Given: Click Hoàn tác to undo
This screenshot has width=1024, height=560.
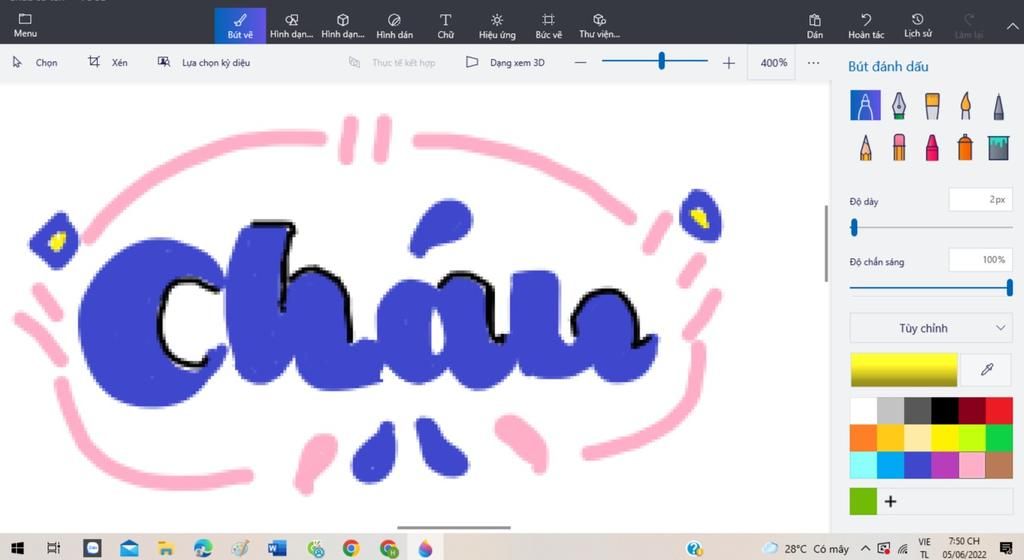Looking at the screenshot, I should [x=866, y=26].
